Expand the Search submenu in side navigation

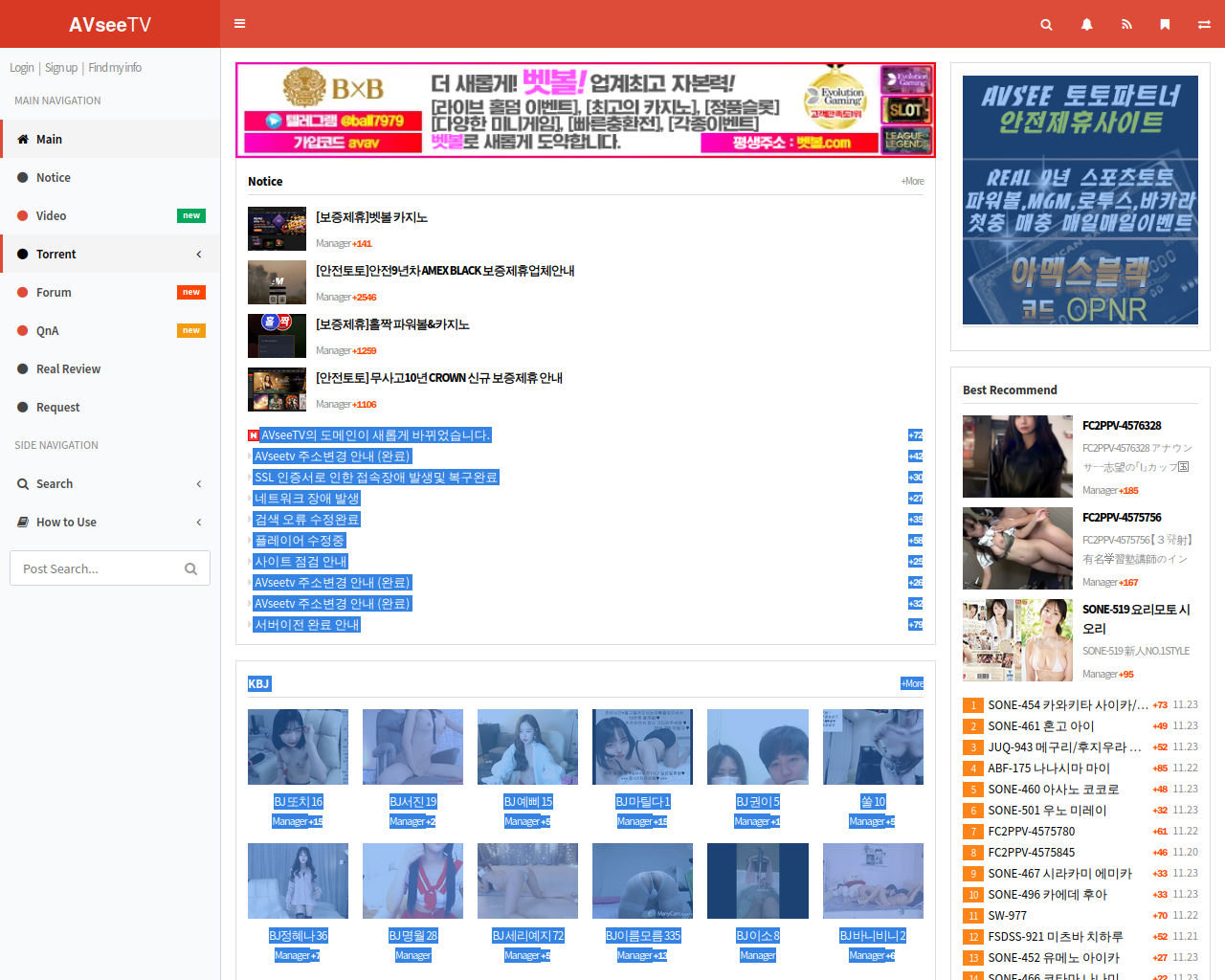199,483
